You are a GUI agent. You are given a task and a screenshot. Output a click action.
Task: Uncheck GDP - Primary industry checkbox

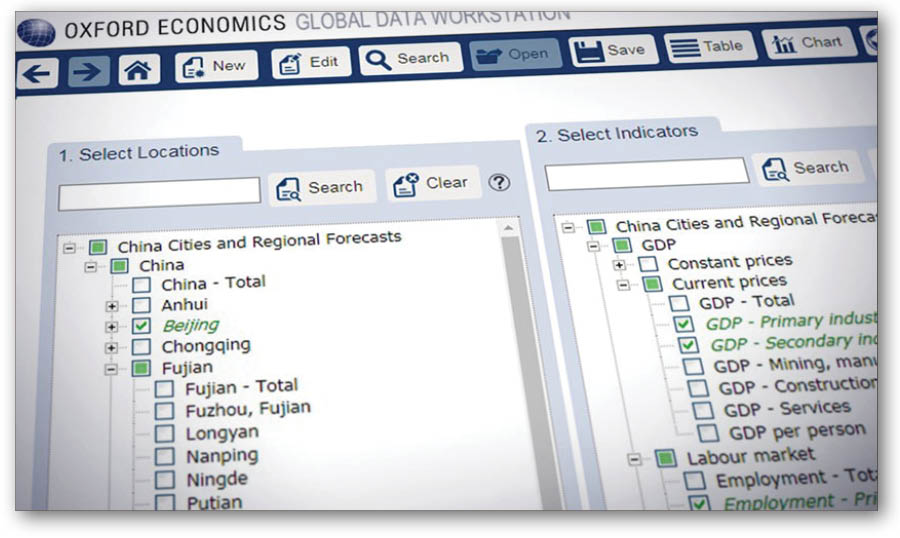click(x=684, y=324)
